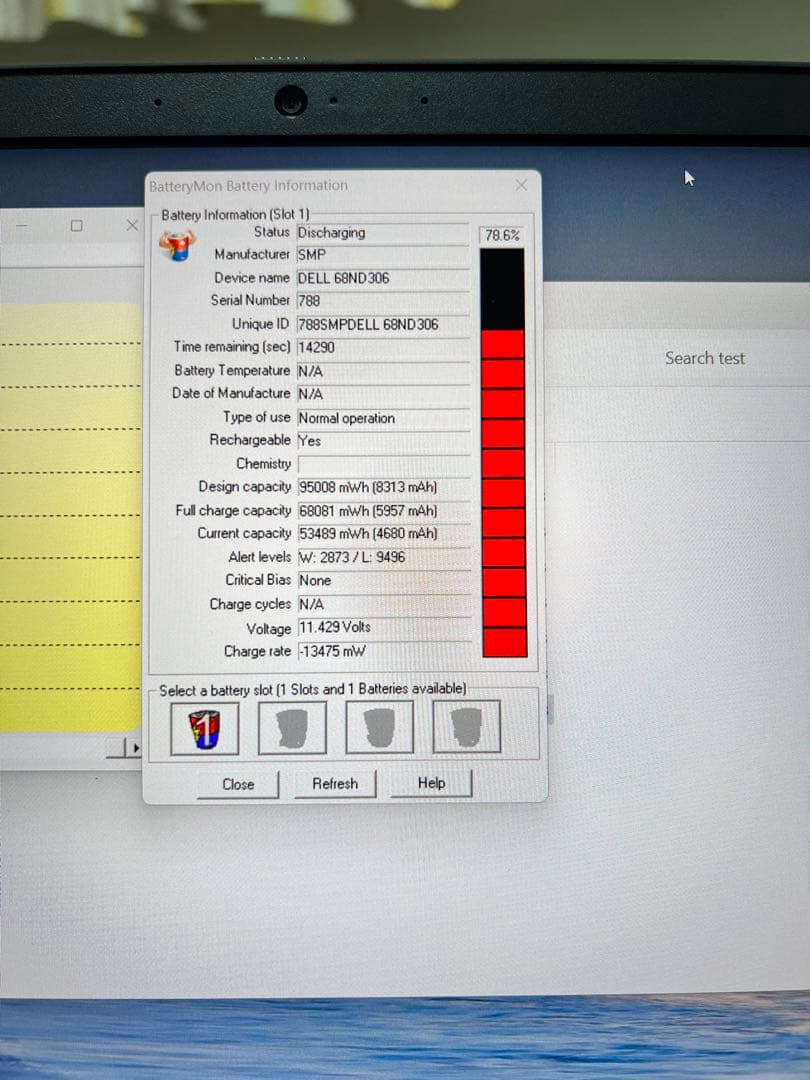Click the Status field showing Discharging
The image size is (810, 1080).
pyautogui.click(x=385, y=232)
